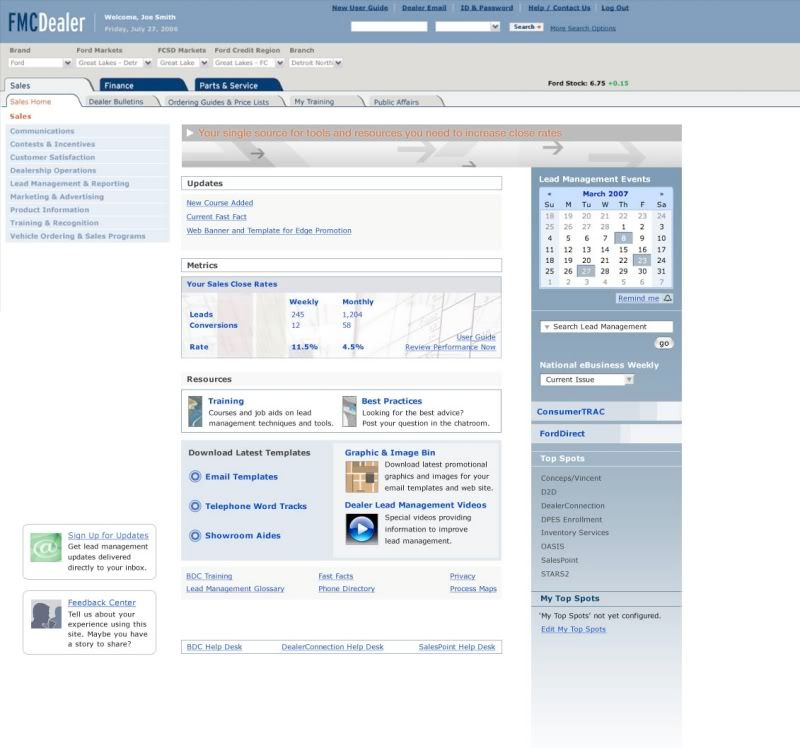
Task: Click the Telephone Word Tracks bullet icon
Action: coord(195,506)
